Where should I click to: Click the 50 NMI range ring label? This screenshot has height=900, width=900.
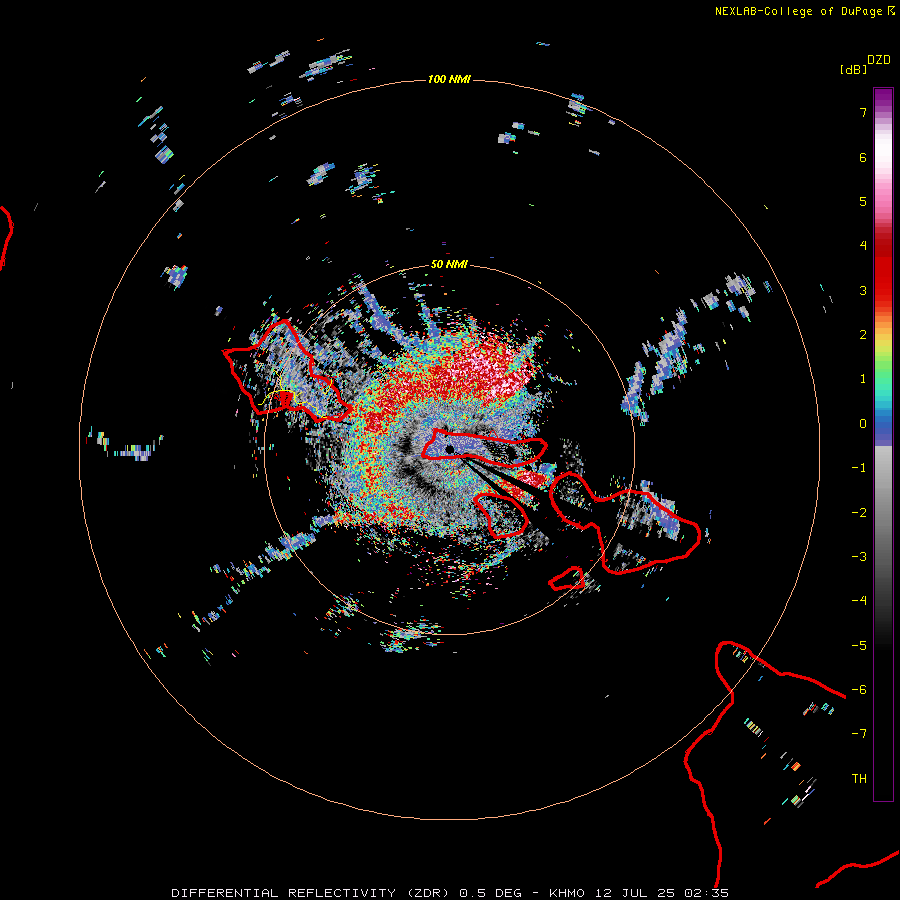coord(449,264)
